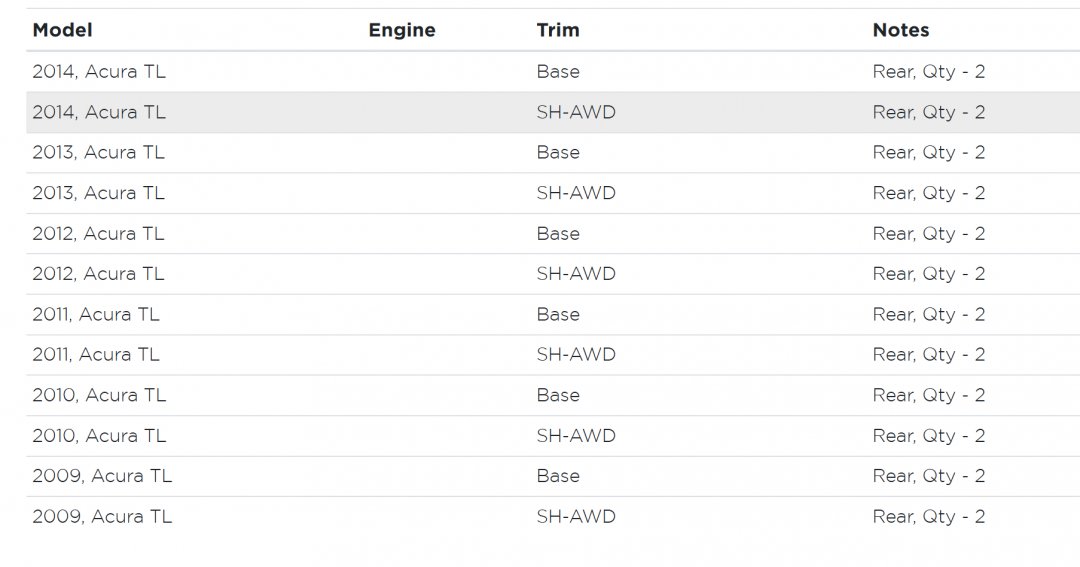Select the 2014 Acura TL Base row
This screenshot has width=1080, height=567.
pyautogui.click(x=99, y=72)
